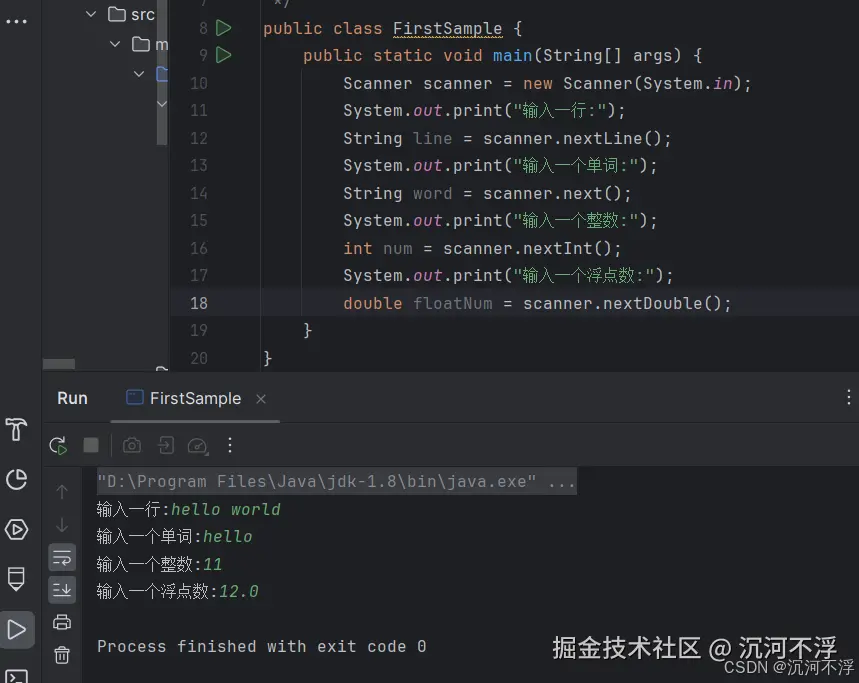Toggle the Run tool window play icon

pos(16,629)
